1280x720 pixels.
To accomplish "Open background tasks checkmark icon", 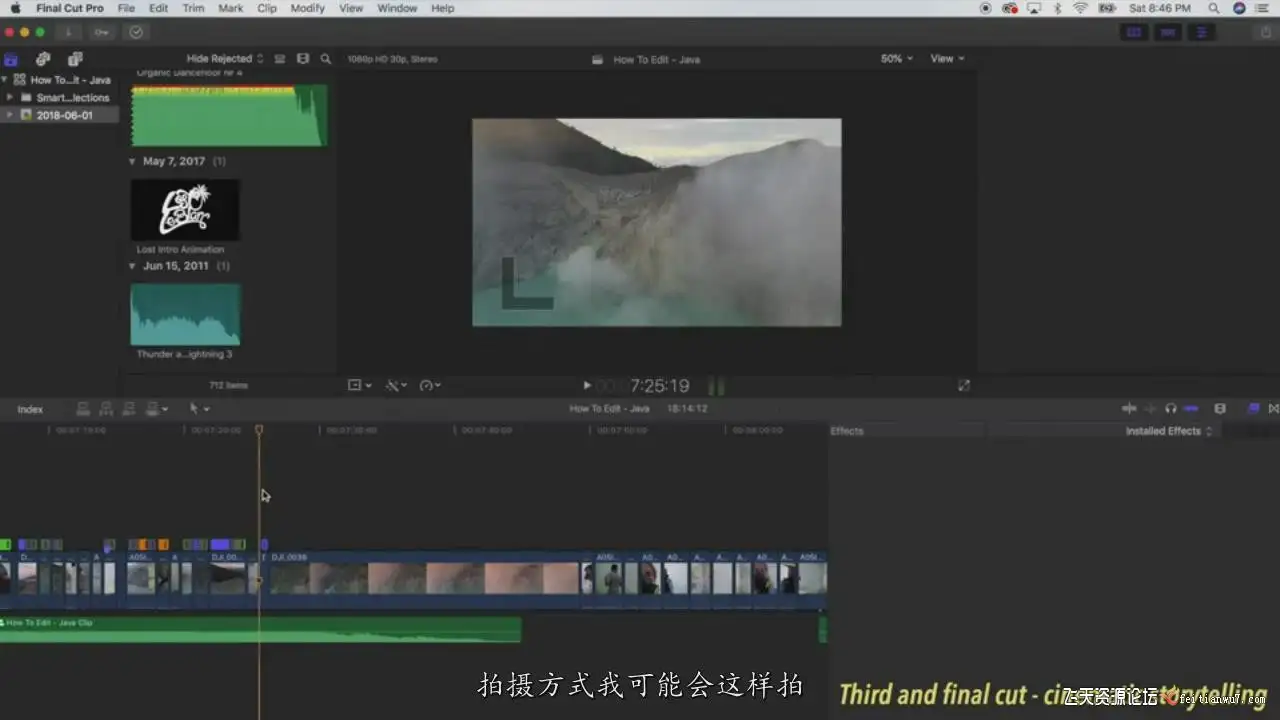I will (x=136, y=32).
